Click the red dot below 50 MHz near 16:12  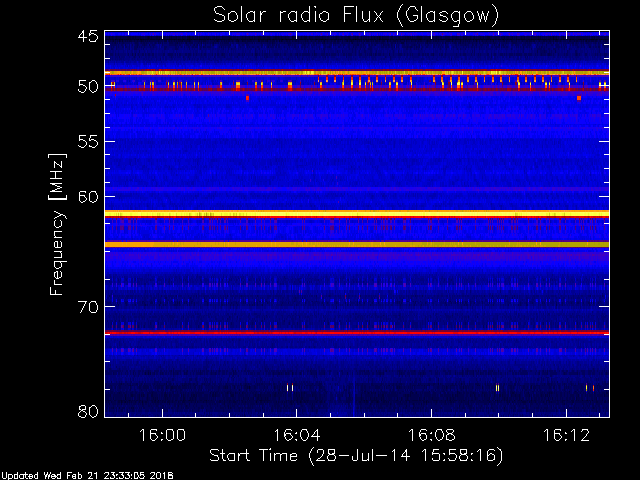click(x=579, y=98)
